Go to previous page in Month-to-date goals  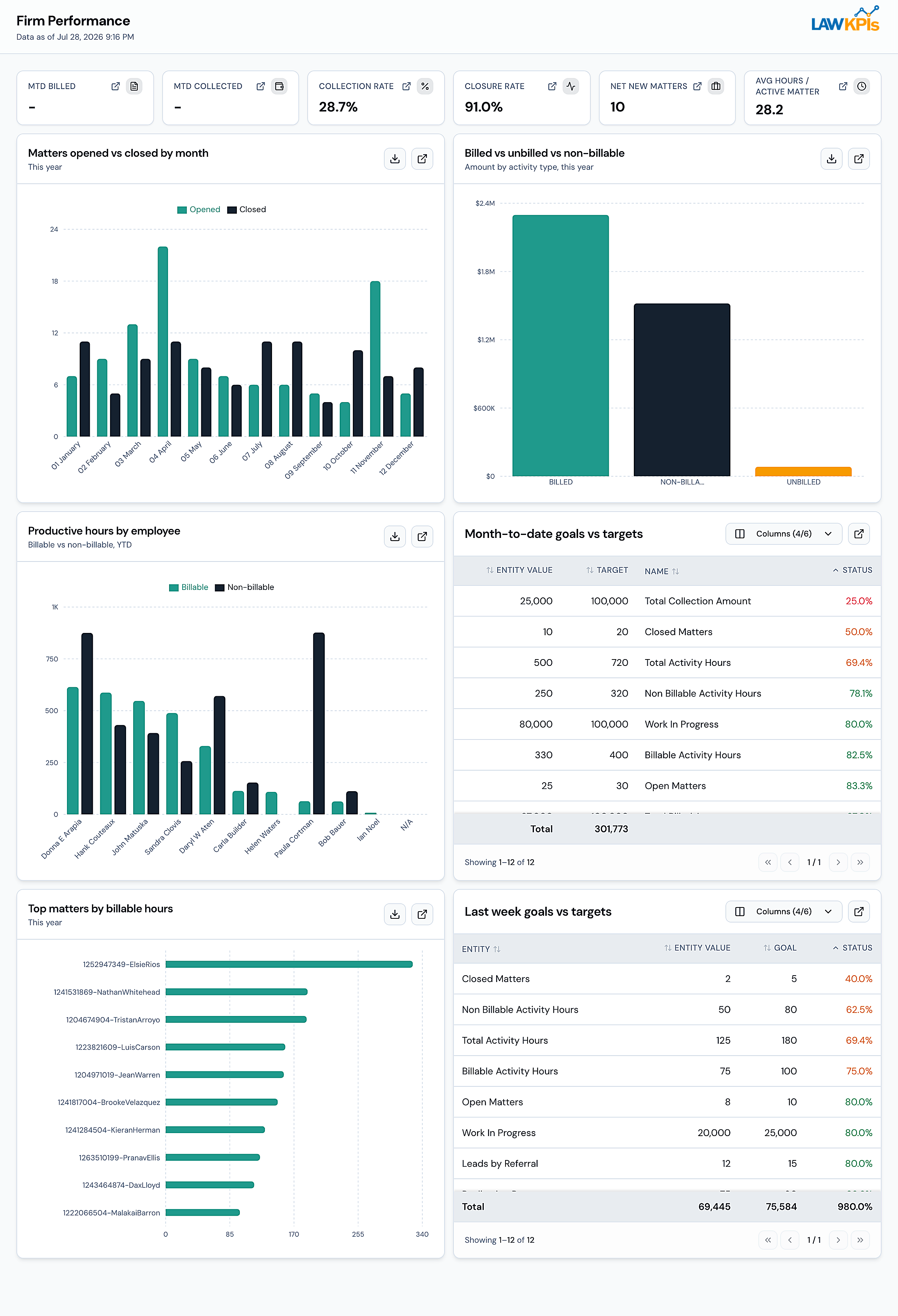coord(790,862)
